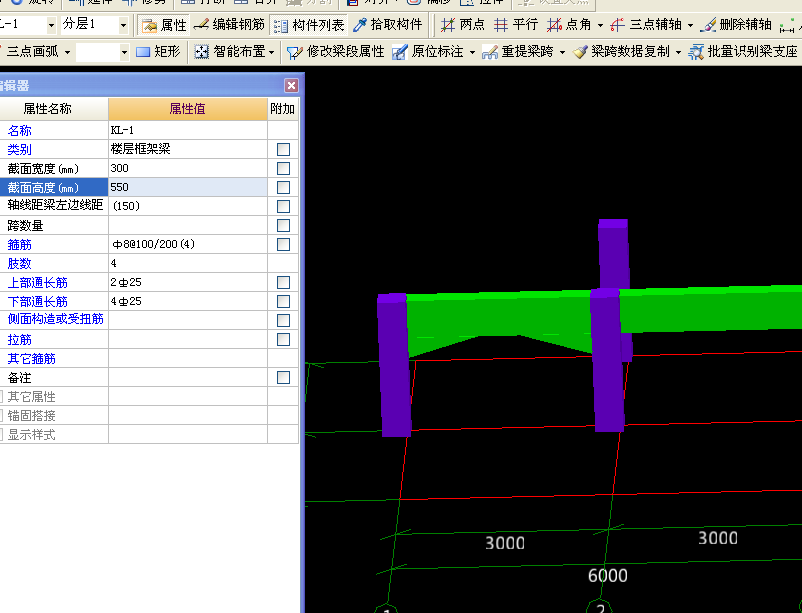Image resolution: width=802 pixels, height=613 pixels.
Task: Click the 箍筋 property name link
Action: point(19,245)
